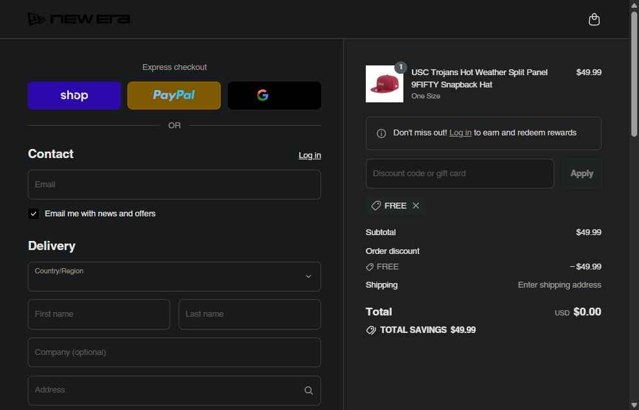Open the Country/Region dropdown
Screen dimensions: 639x410
click(174, 276)
